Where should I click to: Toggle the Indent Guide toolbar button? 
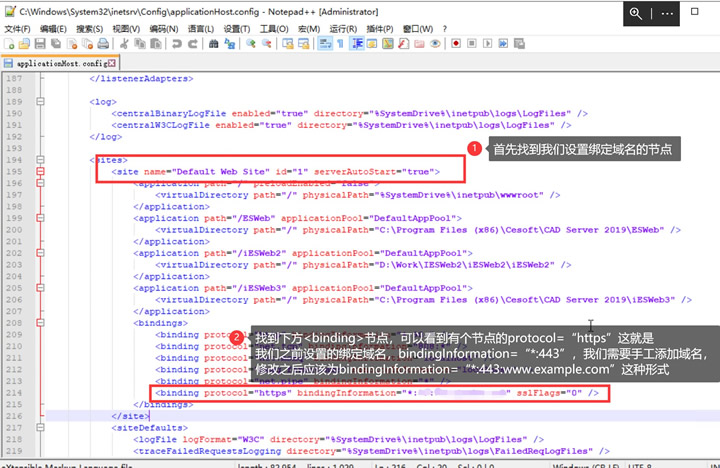(x=357, y=44)
